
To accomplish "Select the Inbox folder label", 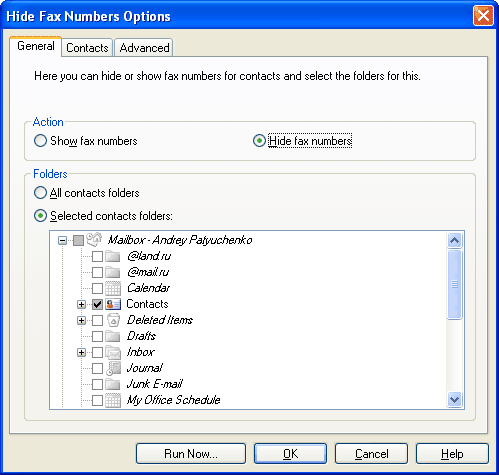I will click(141, 352).
